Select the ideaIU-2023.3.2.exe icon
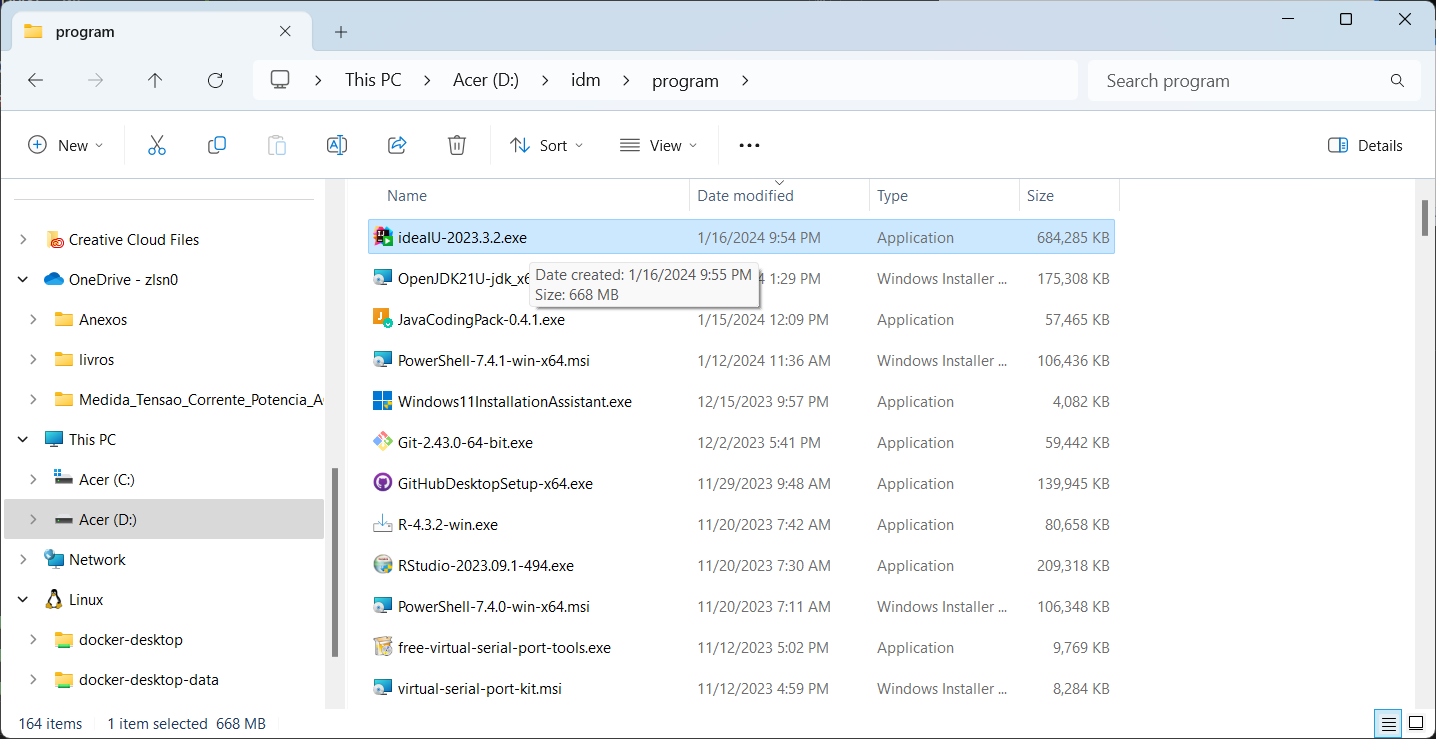This screenshot has height=739, width=1436. click(382, 237)
